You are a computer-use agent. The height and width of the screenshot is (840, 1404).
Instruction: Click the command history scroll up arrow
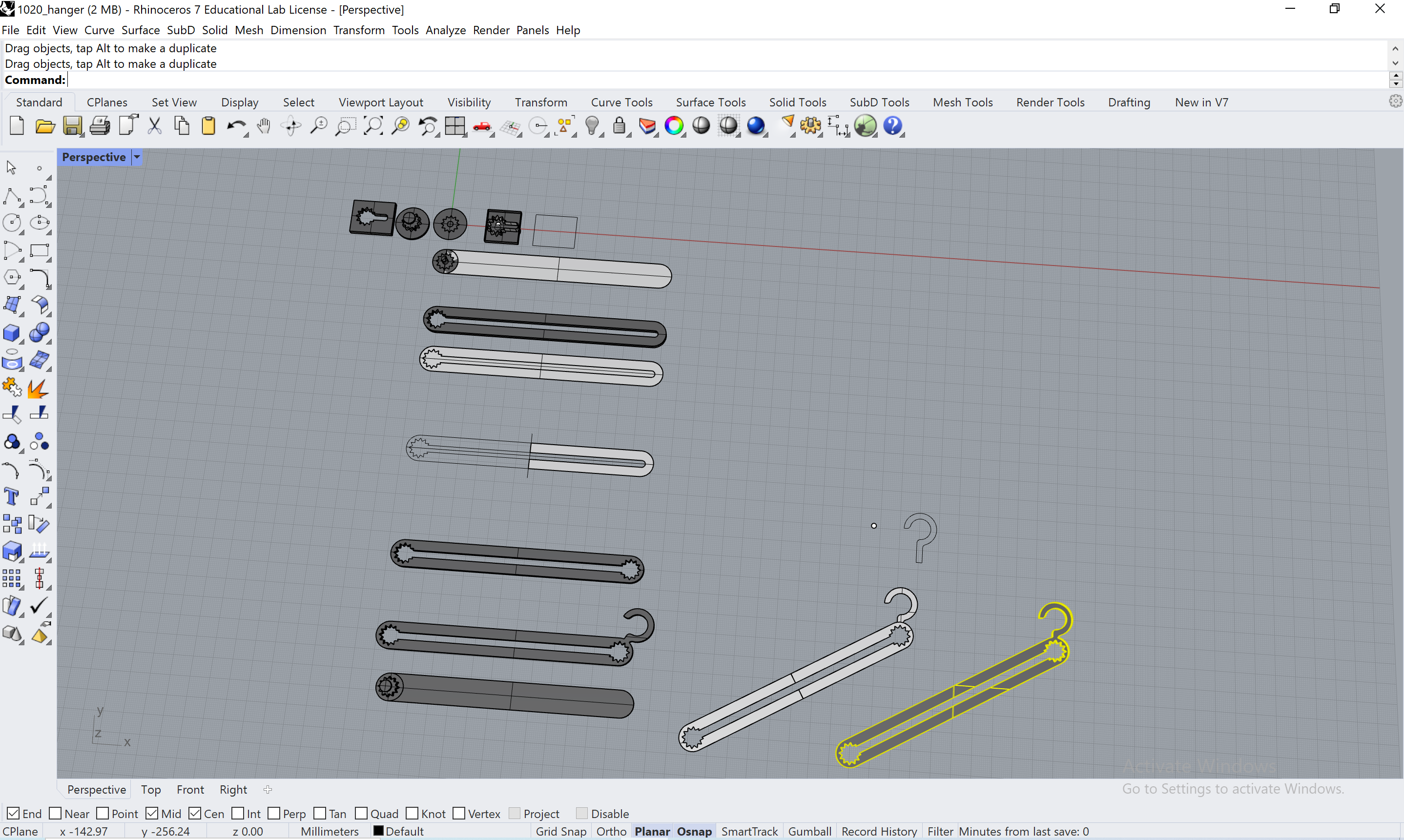coord(1396,49)
